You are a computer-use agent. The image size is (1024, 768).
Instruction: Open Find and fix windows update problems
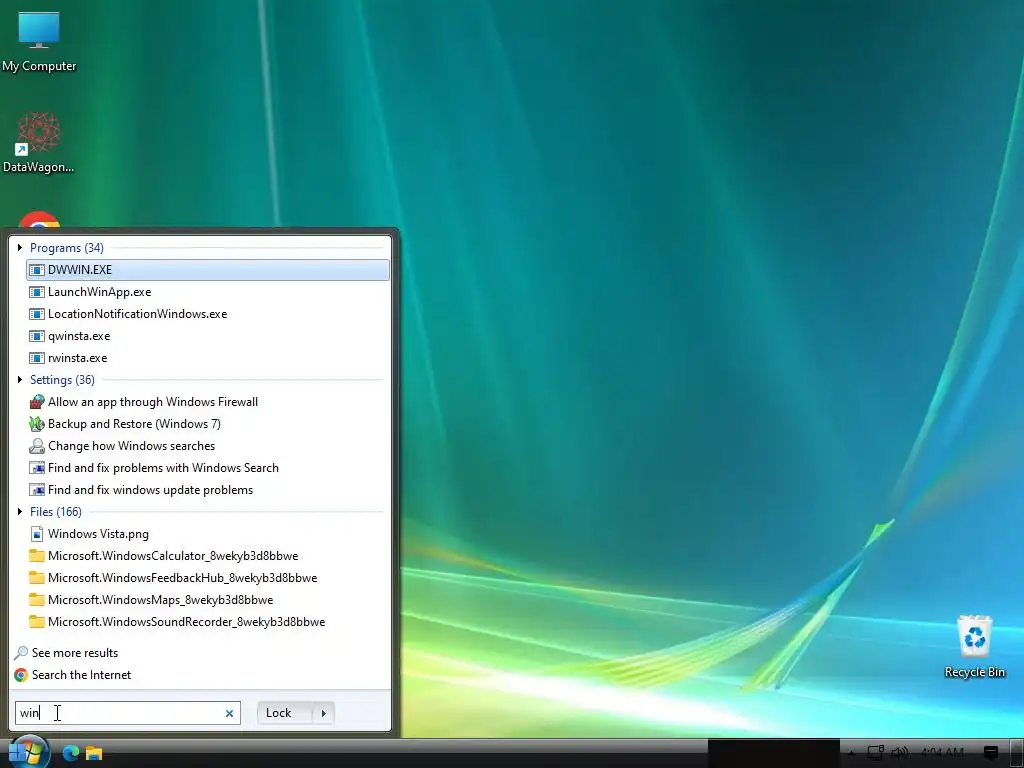pos(208,490)
